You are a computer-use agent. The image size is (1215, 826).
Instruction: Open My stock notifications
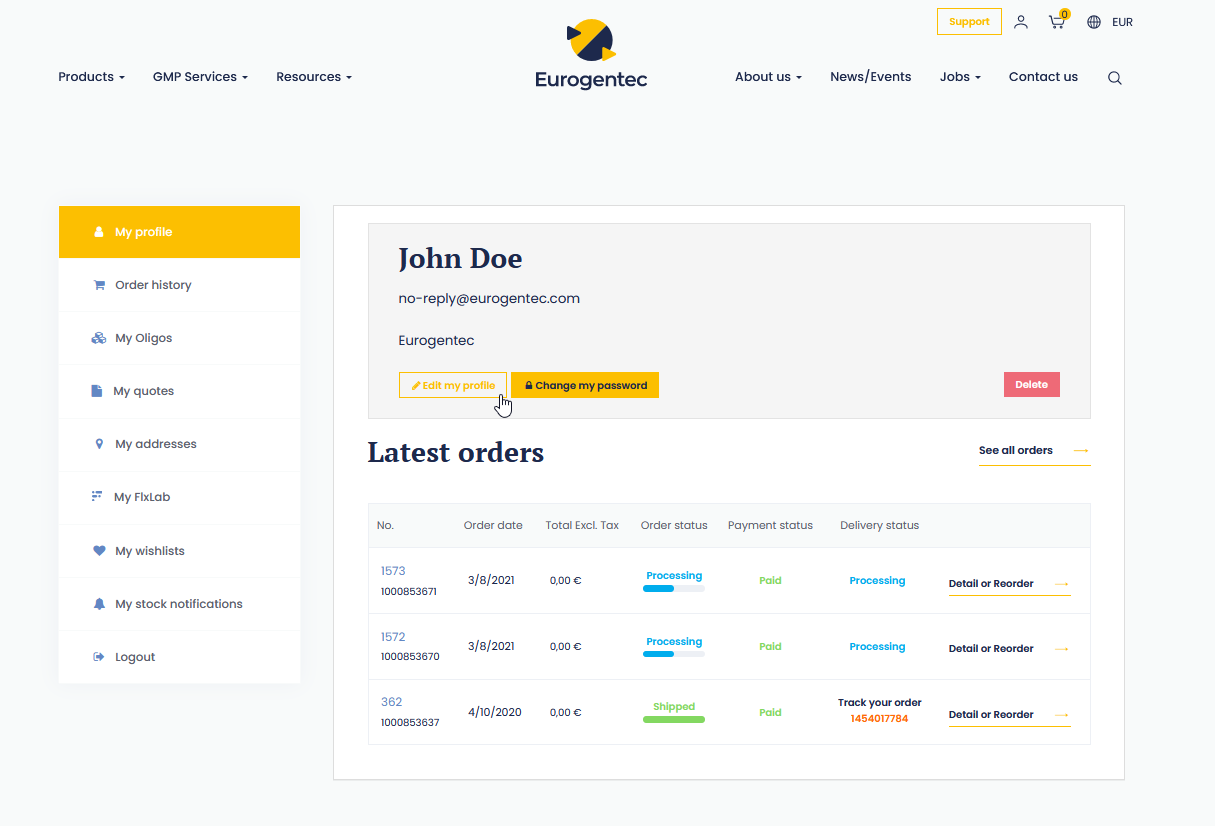click(x=179, y=604)
